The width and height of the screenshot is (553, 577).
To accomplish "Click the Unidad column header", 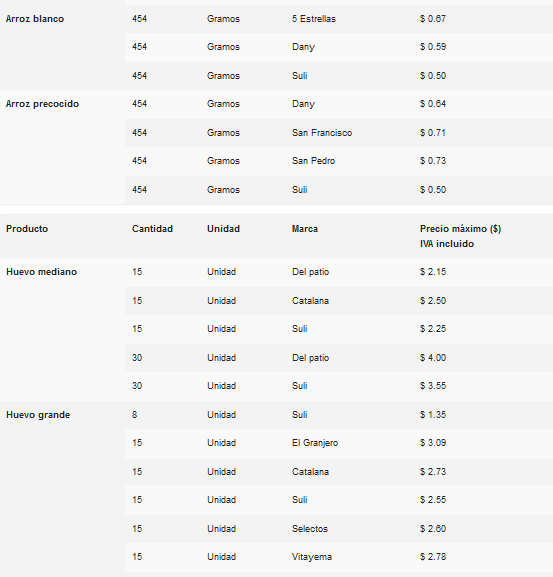I will point(223,229).
